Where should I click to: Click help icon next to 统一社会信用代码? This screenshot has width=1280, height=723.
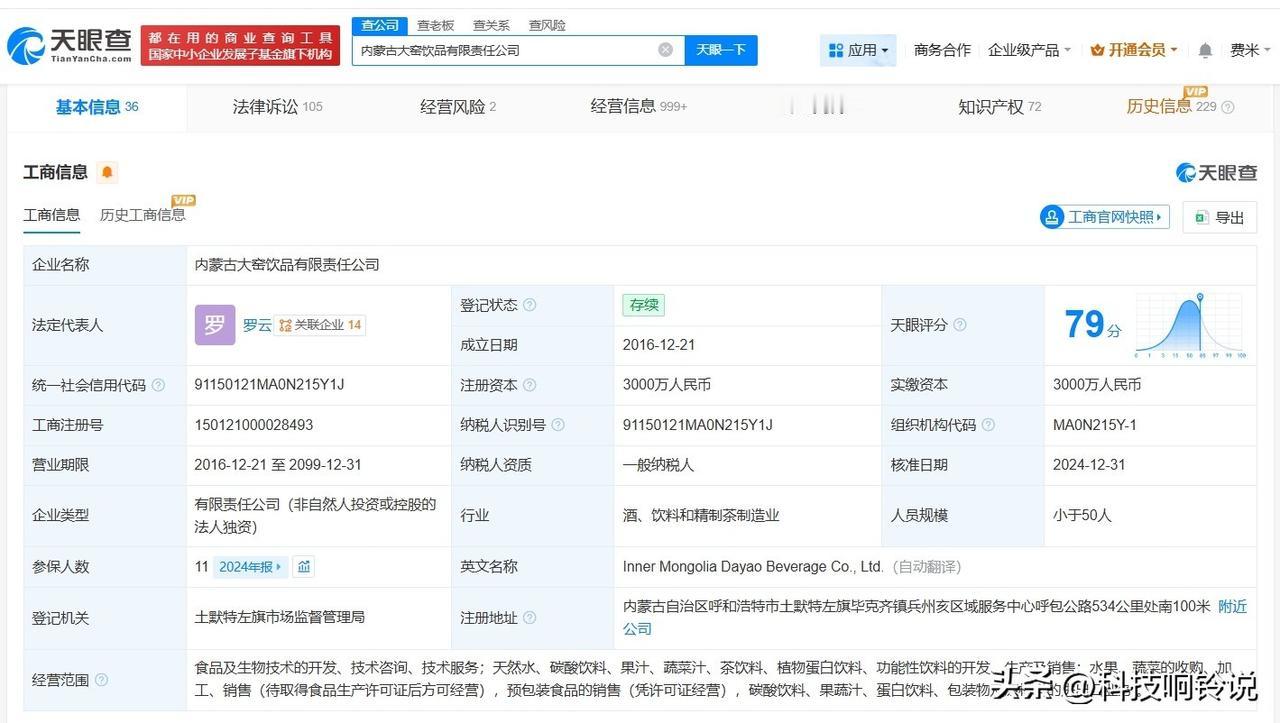tap(158, 385)
